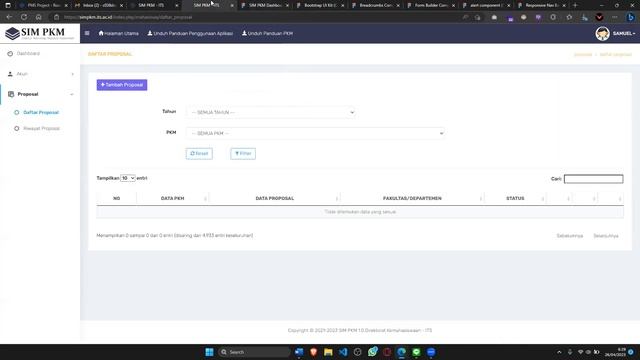
Task: Click the Sebelumnya pagination link
Action: pos(570,236)
